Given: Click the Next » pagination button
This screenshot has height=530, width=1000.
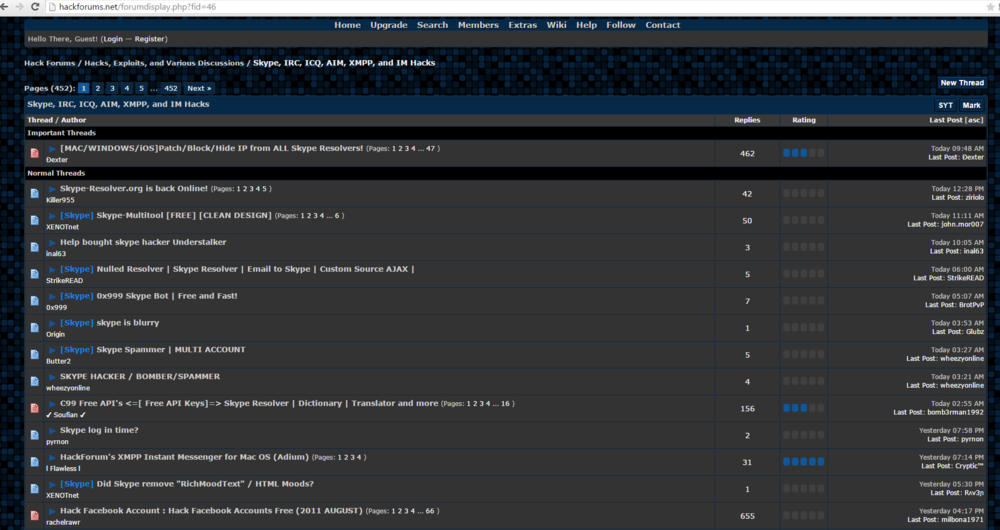Looking at the screenshot, I should pyautogui.click(x=199, y=89).
